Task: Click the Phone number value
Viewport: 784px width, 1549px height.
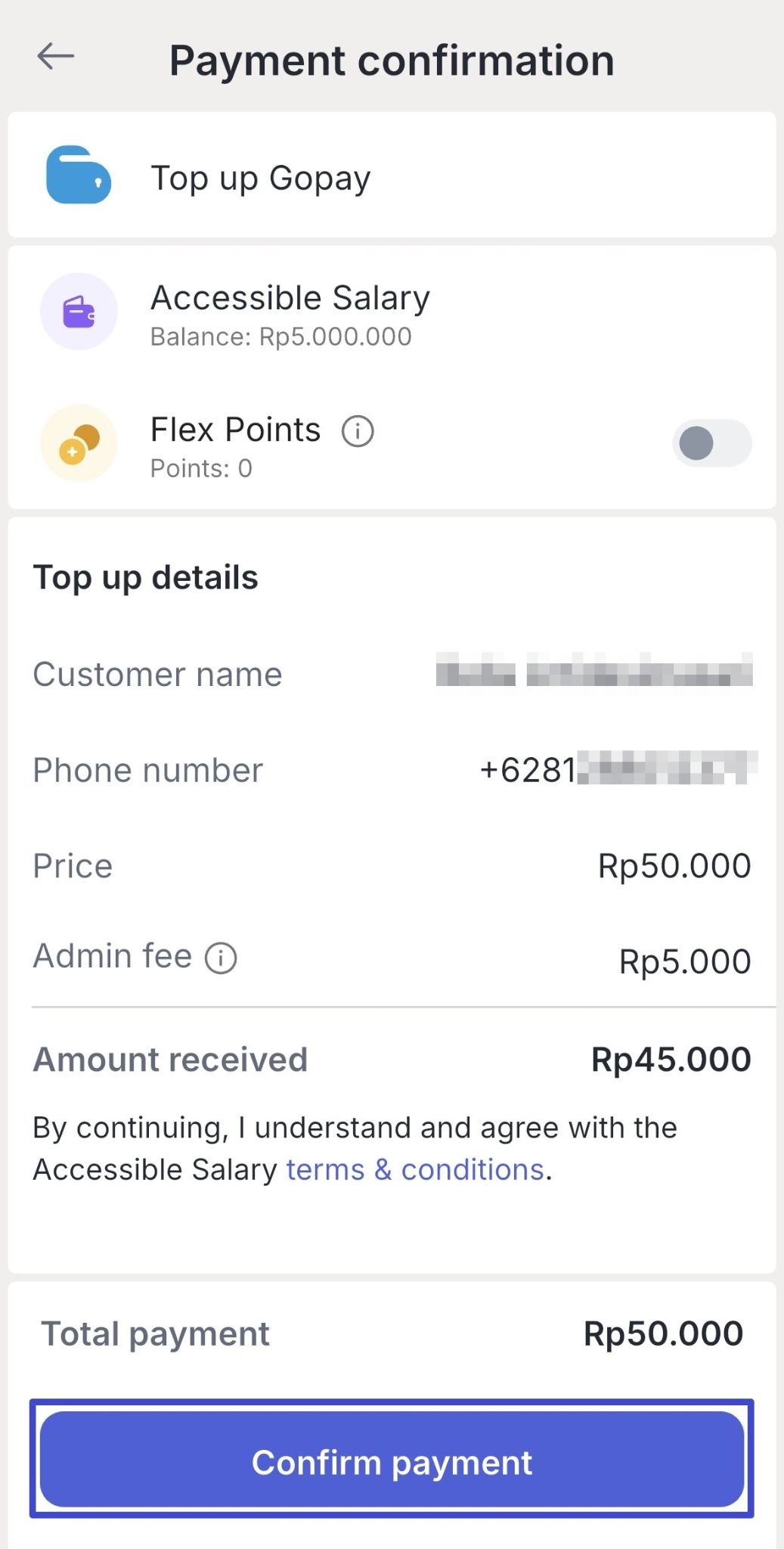Action: coord(618,770)
